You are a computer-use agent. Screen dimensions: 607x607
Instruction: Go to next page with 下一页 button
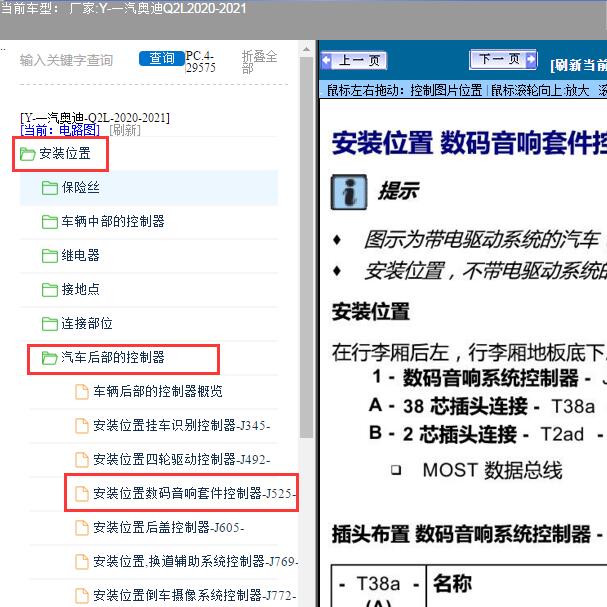pyautogui.click(x=503, y=59)
